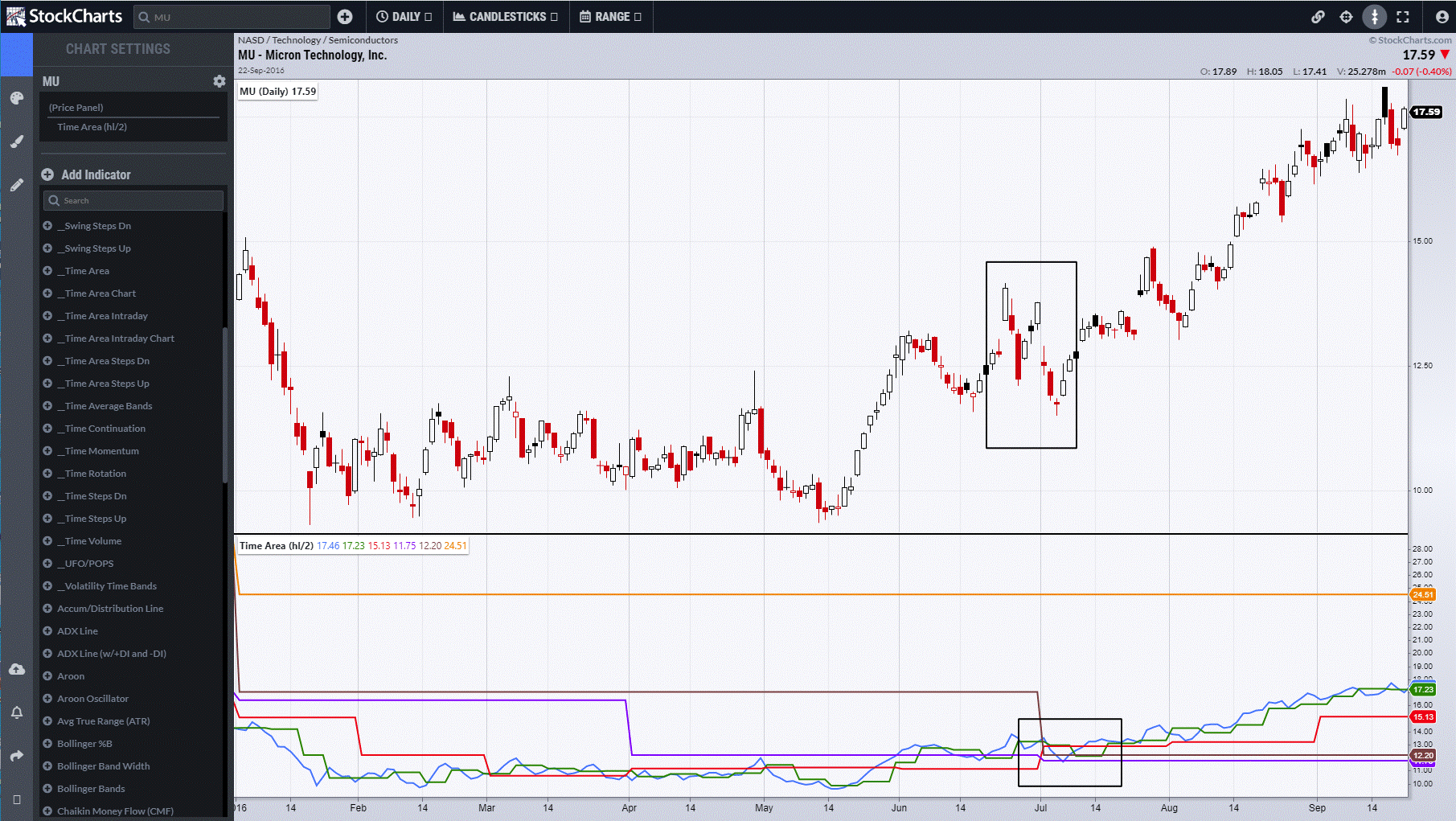Image resolution: width=1456 pixels, height=821 pixels.
Task: Open the color palette sidebar icon
Action: pyautogui.click(x=16, y=98)
